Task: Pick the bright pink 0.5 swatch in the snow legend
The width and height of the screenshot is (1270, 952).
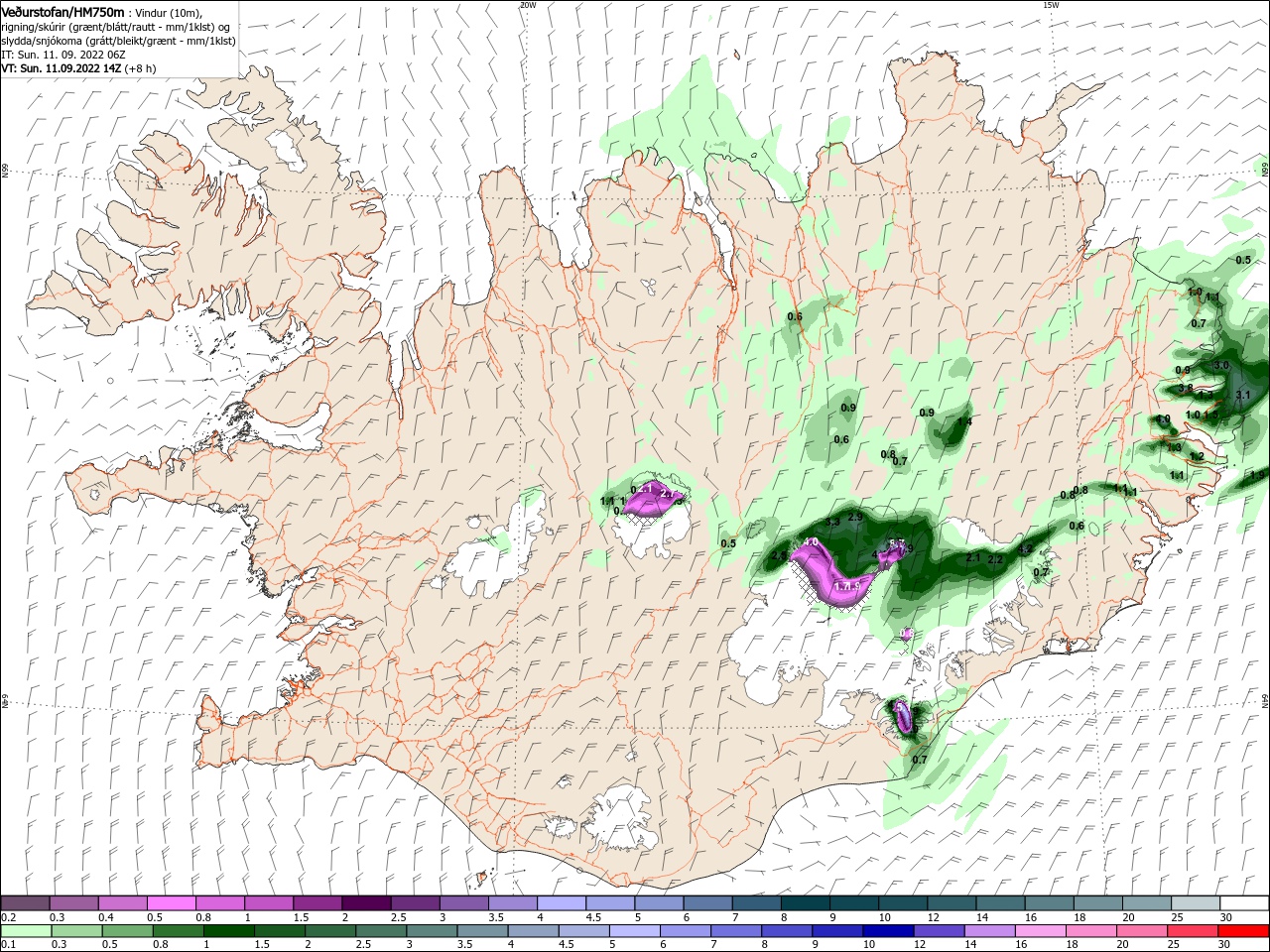Action: pyautogui.click(x=171, y=903)
